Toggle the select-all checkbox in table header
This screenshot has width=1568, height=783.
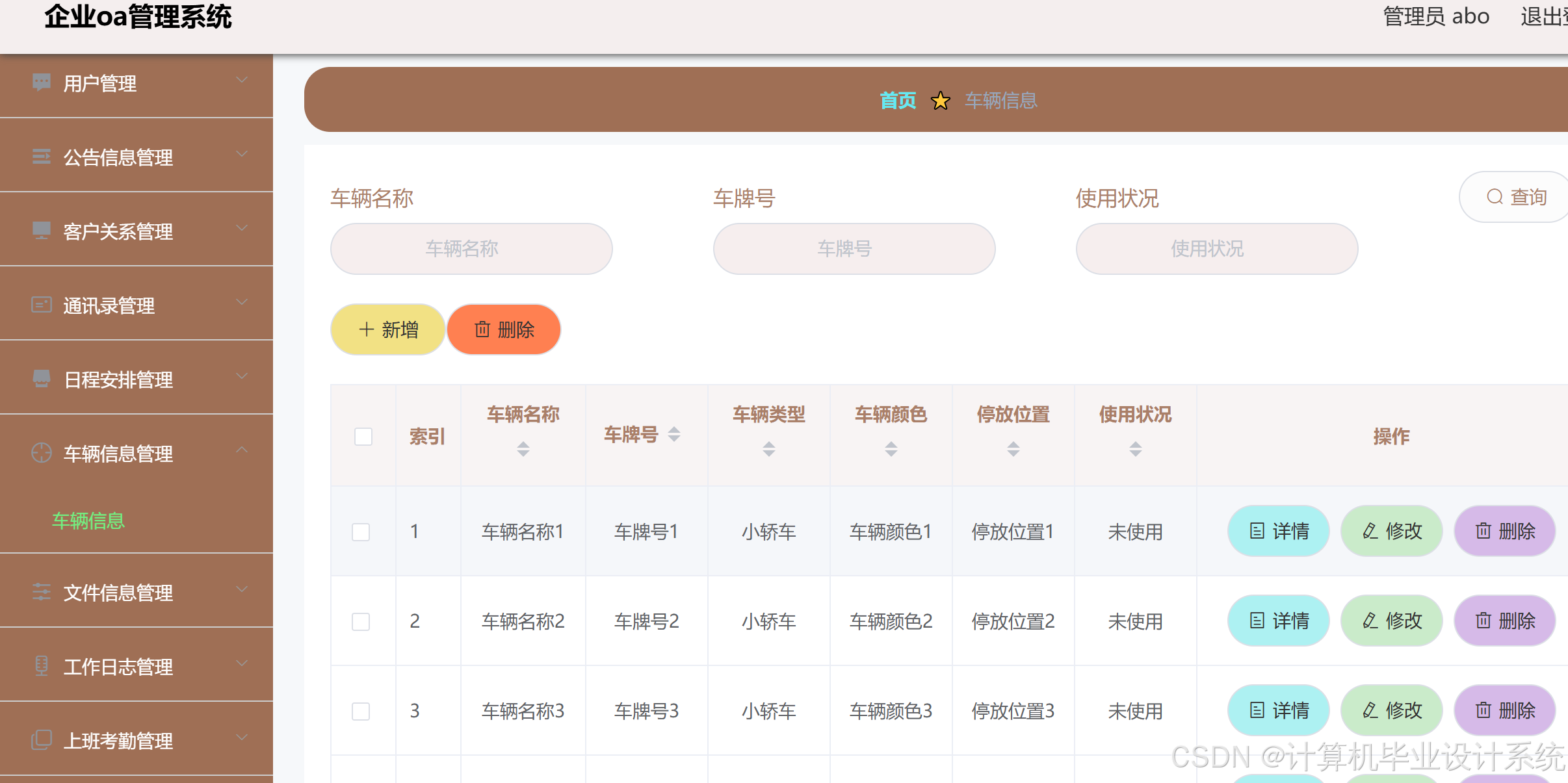(x=362, y=436)
